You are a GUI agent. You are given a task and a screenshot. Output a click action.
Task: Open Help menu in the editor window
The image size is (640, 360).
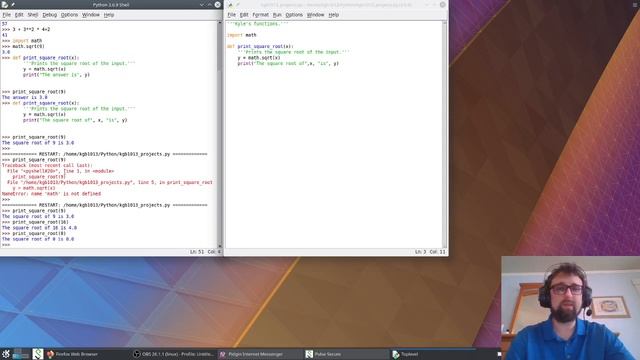(x=333, y=15)
